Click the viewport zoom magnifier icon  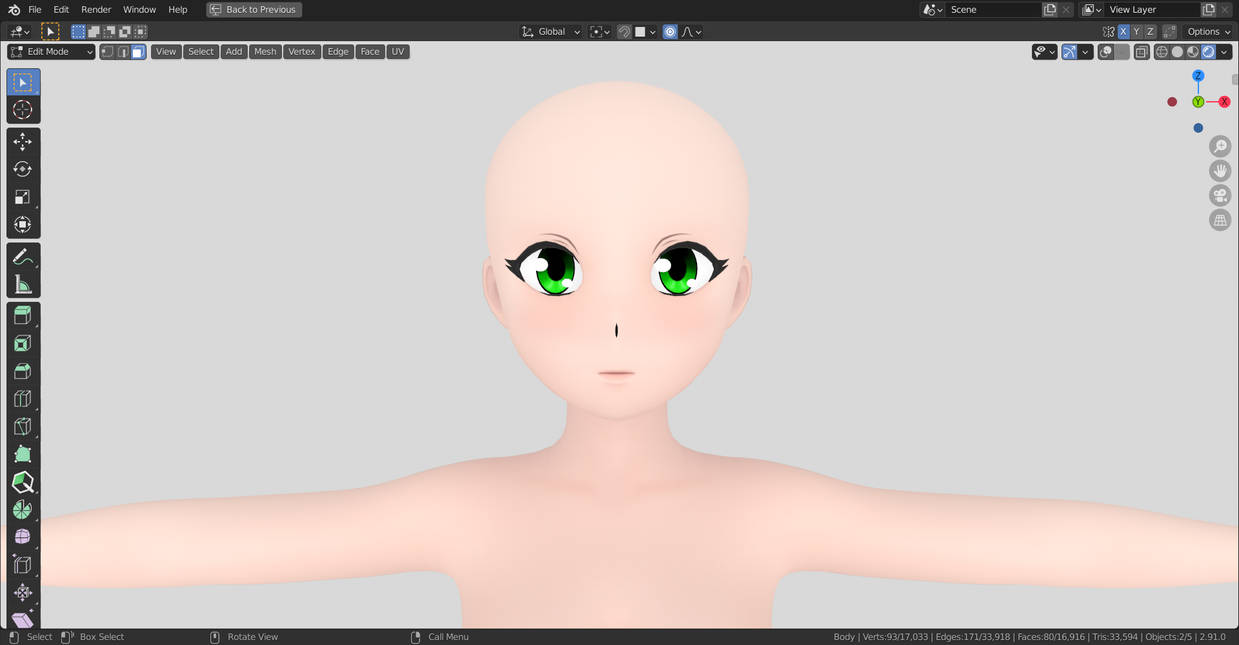(1220, 147)
